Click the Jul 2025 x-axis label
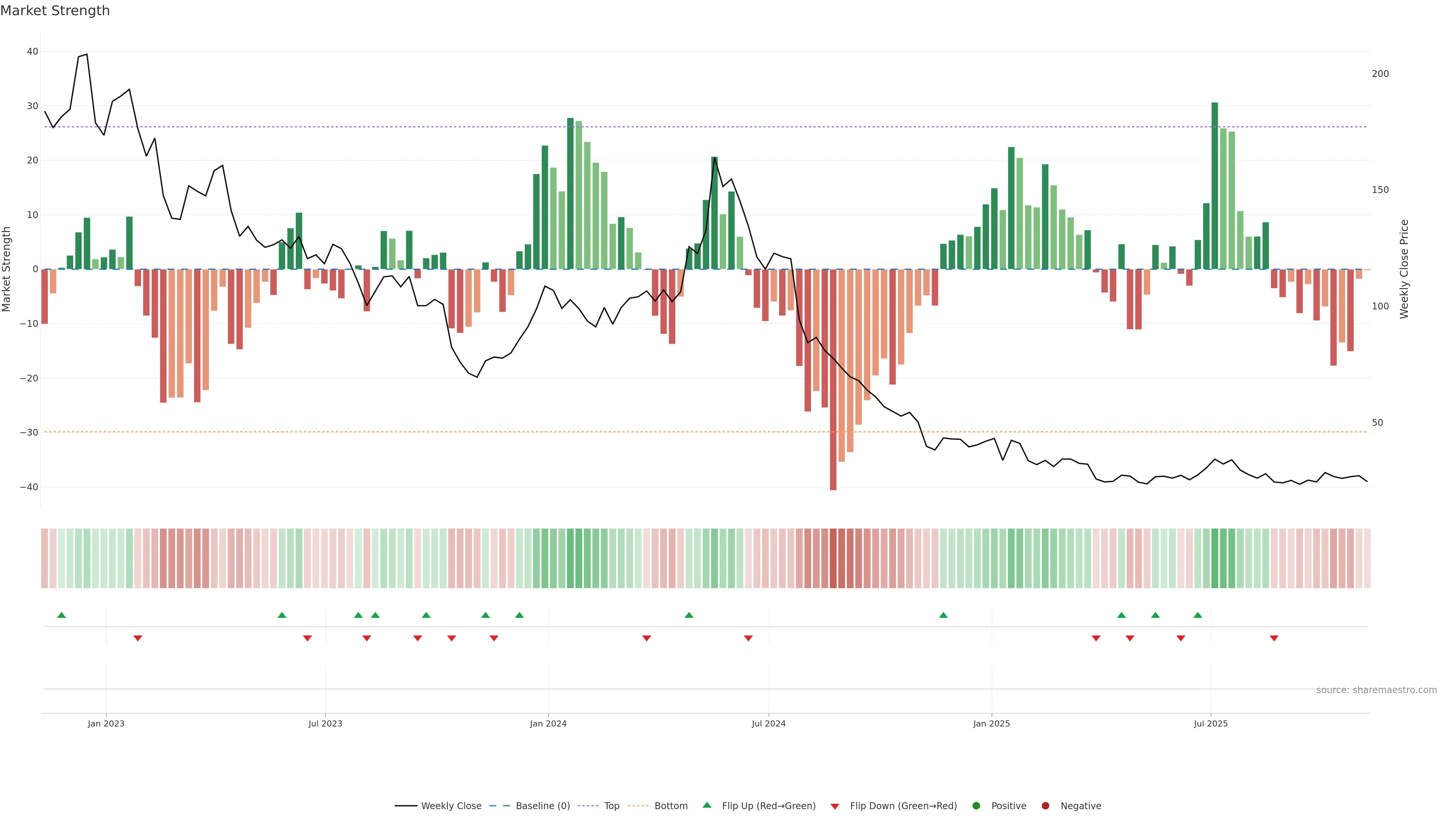The image size is (1456, 819). 1210,723
